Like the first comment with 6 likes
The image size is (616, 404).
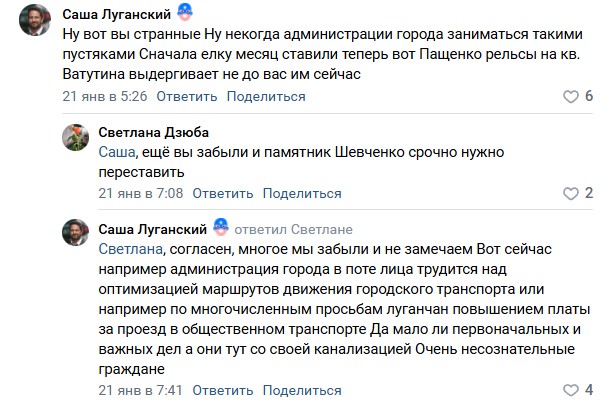[x=571, y=96]
